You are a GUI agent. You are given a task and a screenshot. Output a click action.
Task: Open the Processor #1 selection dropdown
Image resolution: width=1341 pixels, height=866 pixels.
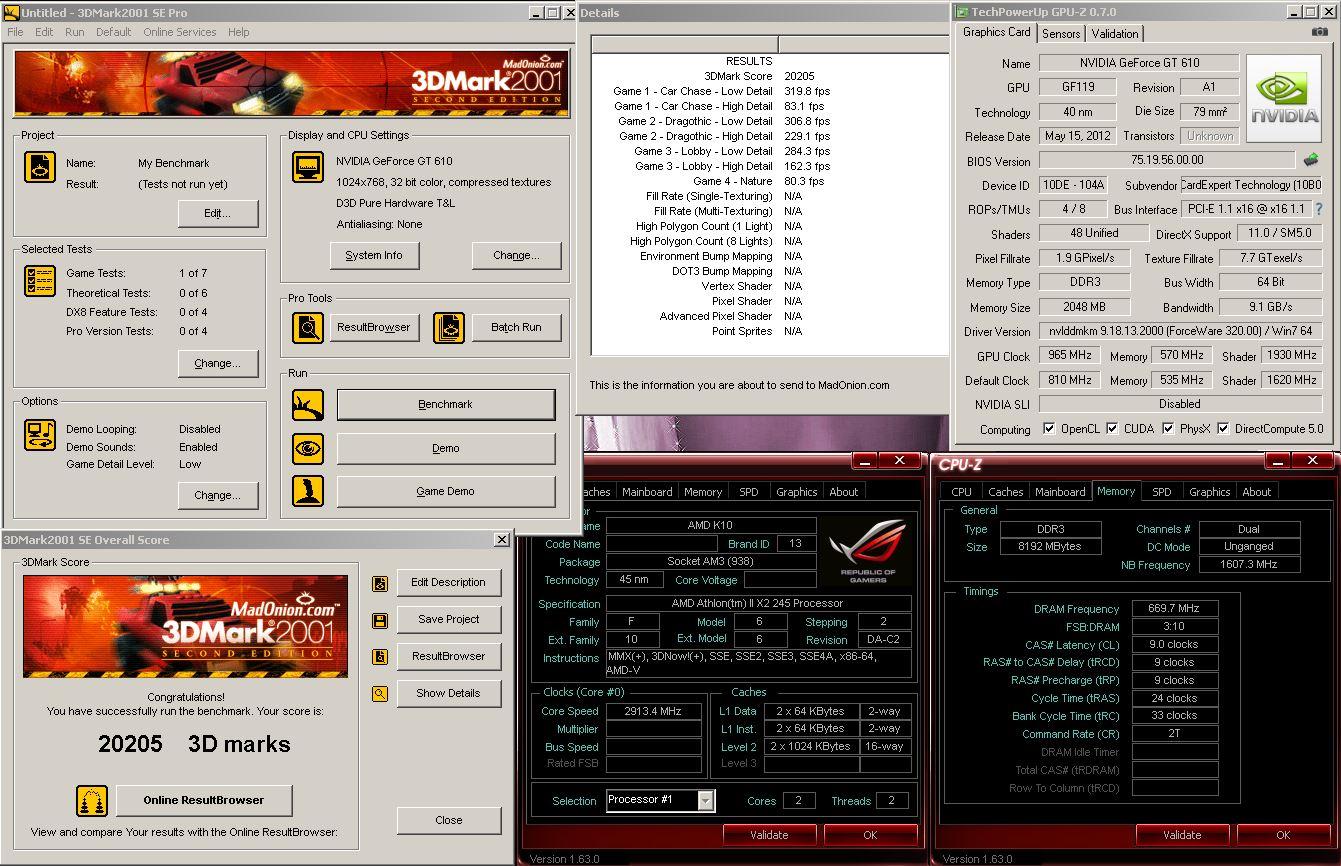[x=706, y=800]
